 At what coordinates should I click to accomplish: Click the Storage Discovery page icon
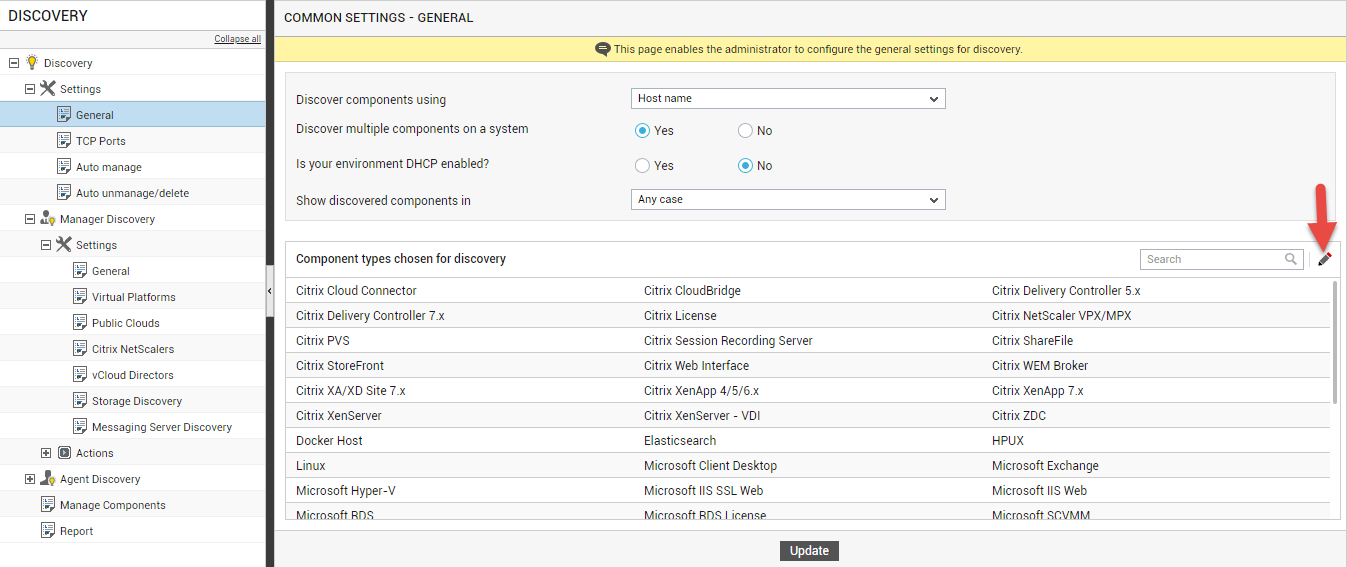[80, 400]
